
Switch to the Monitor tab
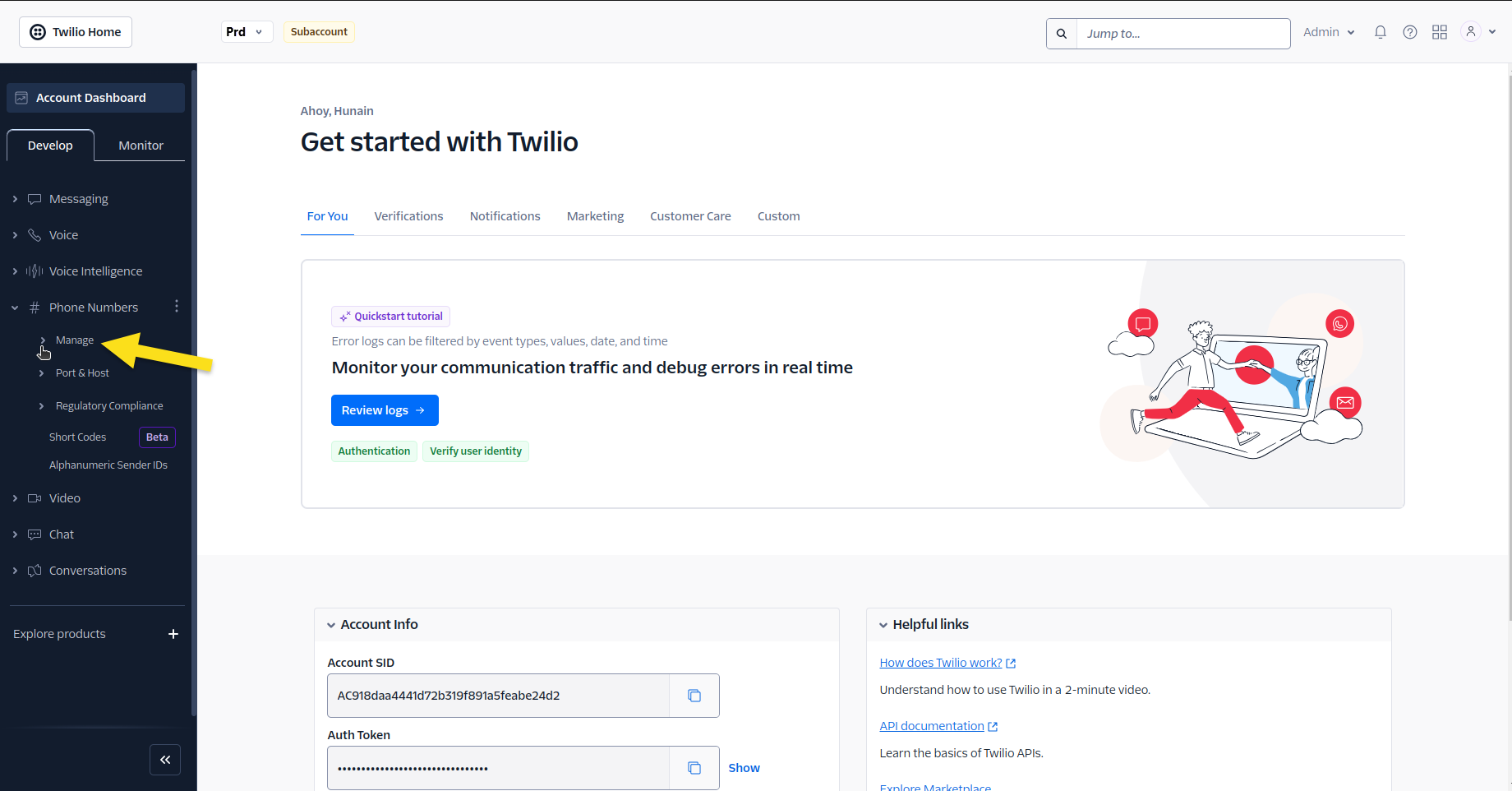[x=141, y=146]
